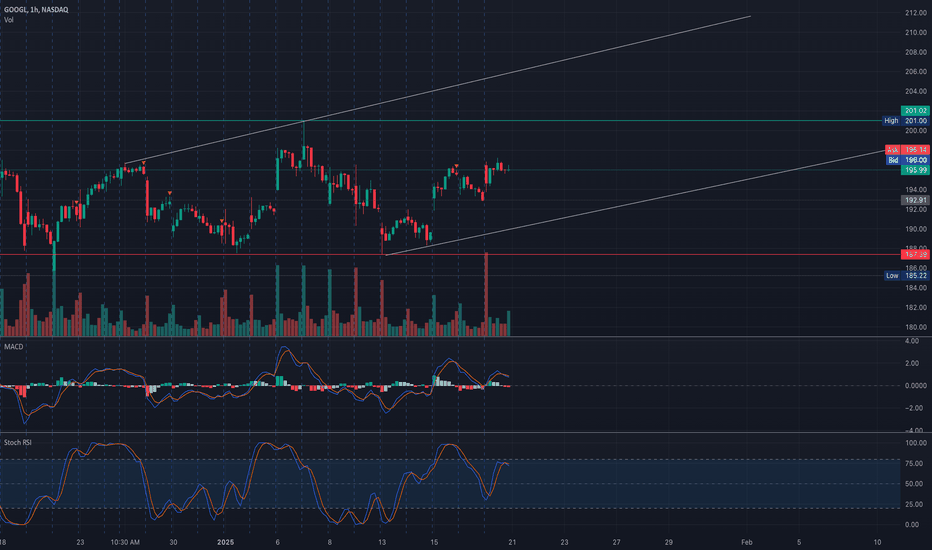Image resolution: width=932 pixels, height=550 pixels.
Task: Select the red horizontal line at 187.39
Action: tap(450, 254)
